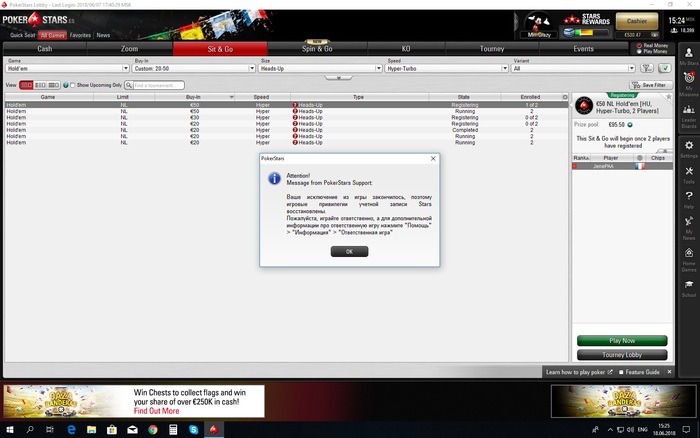This screenshot has height=438, width=700.
Task: Open the Size dropdown showing Heads-Up
Action: point(320,68)
